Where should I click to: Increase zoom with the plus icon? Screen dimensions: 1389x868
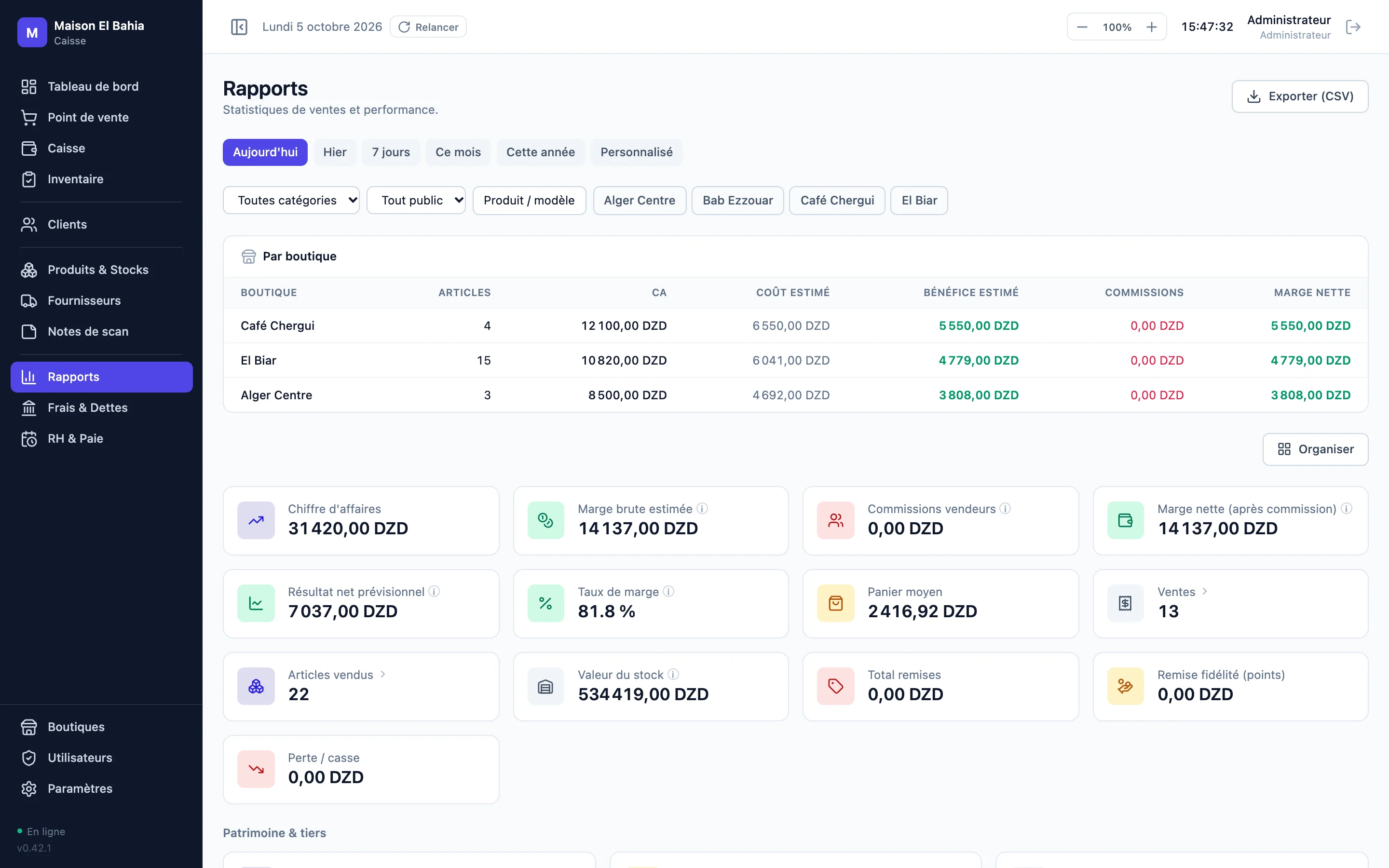tap(1151, 27)
